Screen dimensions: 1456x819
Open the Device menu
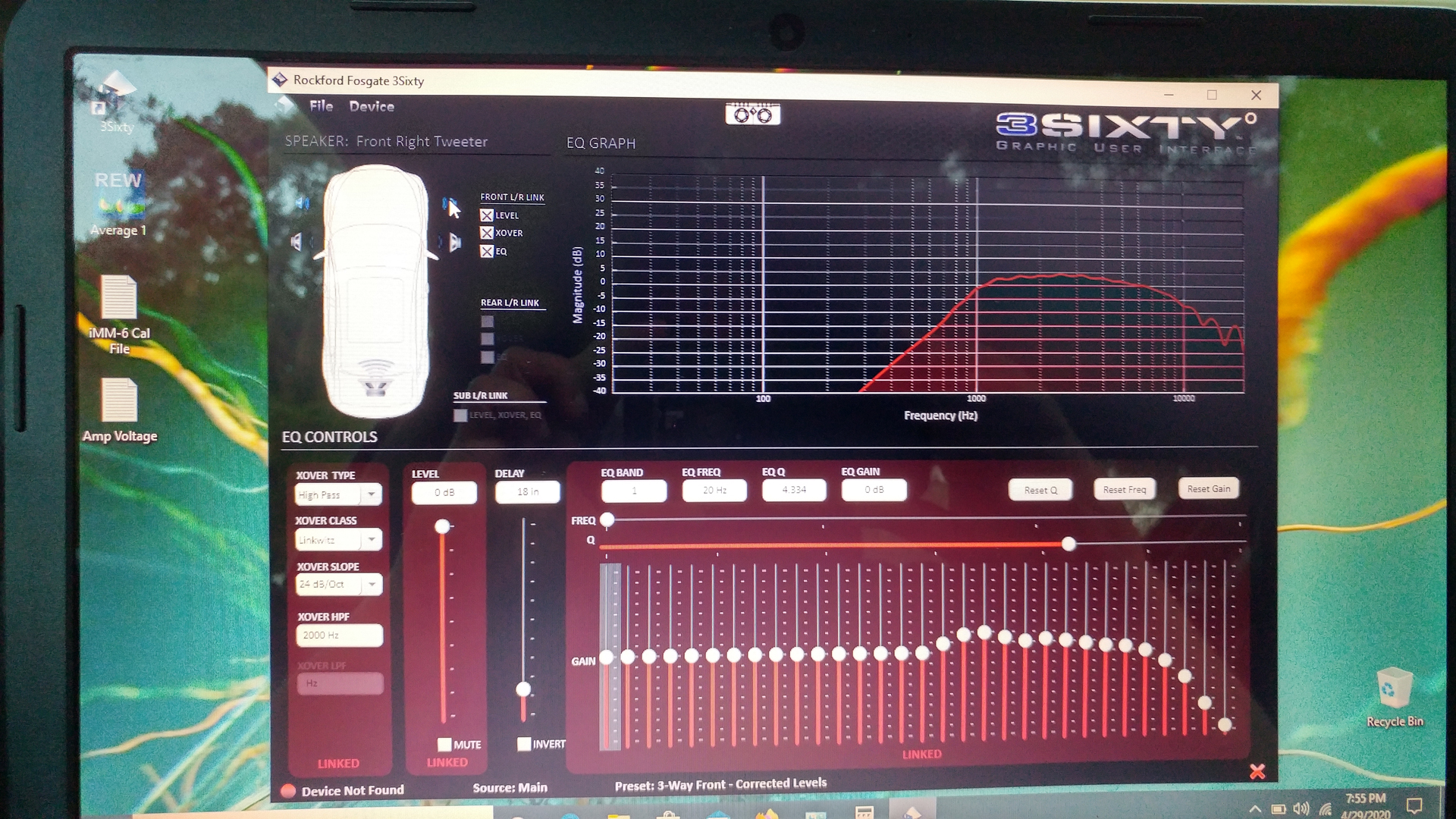372,107
